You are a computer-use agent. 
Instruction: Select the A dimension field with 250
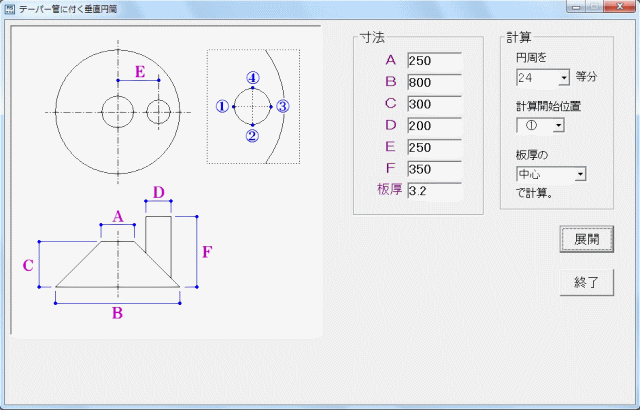[x=435, y=60]
